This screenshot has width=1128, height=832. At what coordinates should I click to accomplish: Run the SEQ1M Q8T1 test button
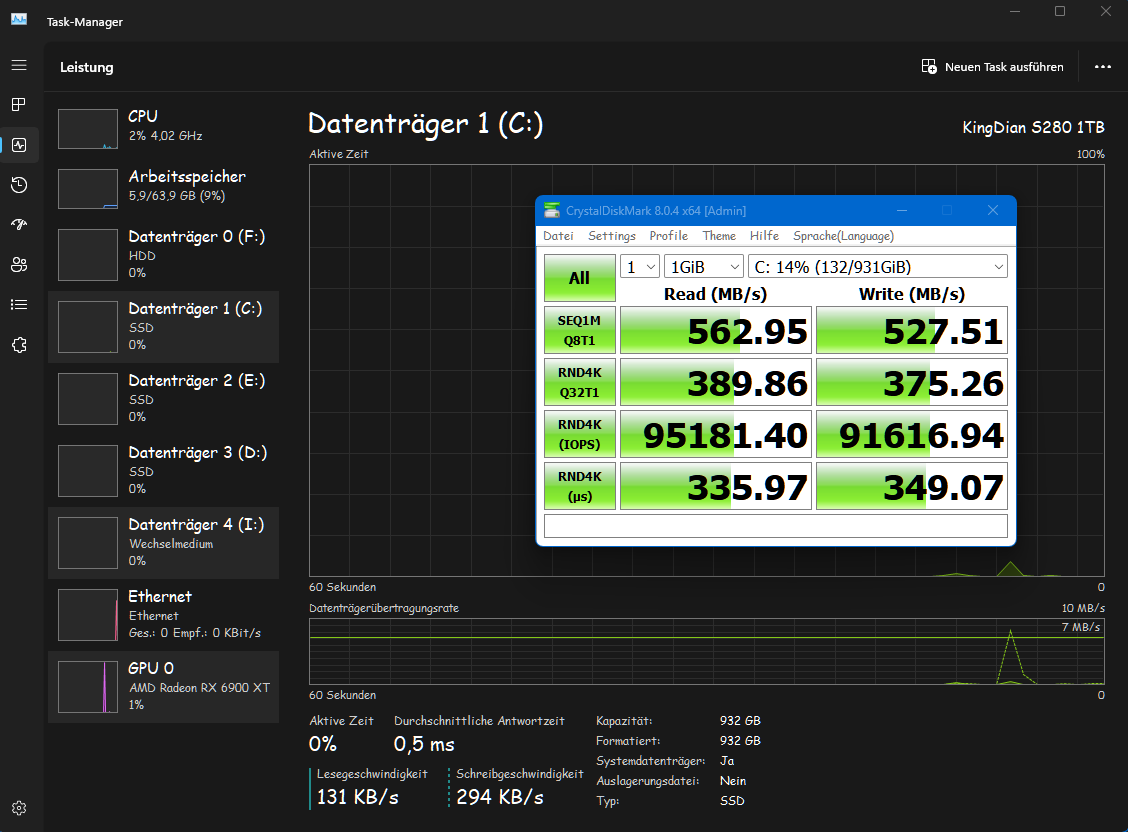tap(580, 330)
